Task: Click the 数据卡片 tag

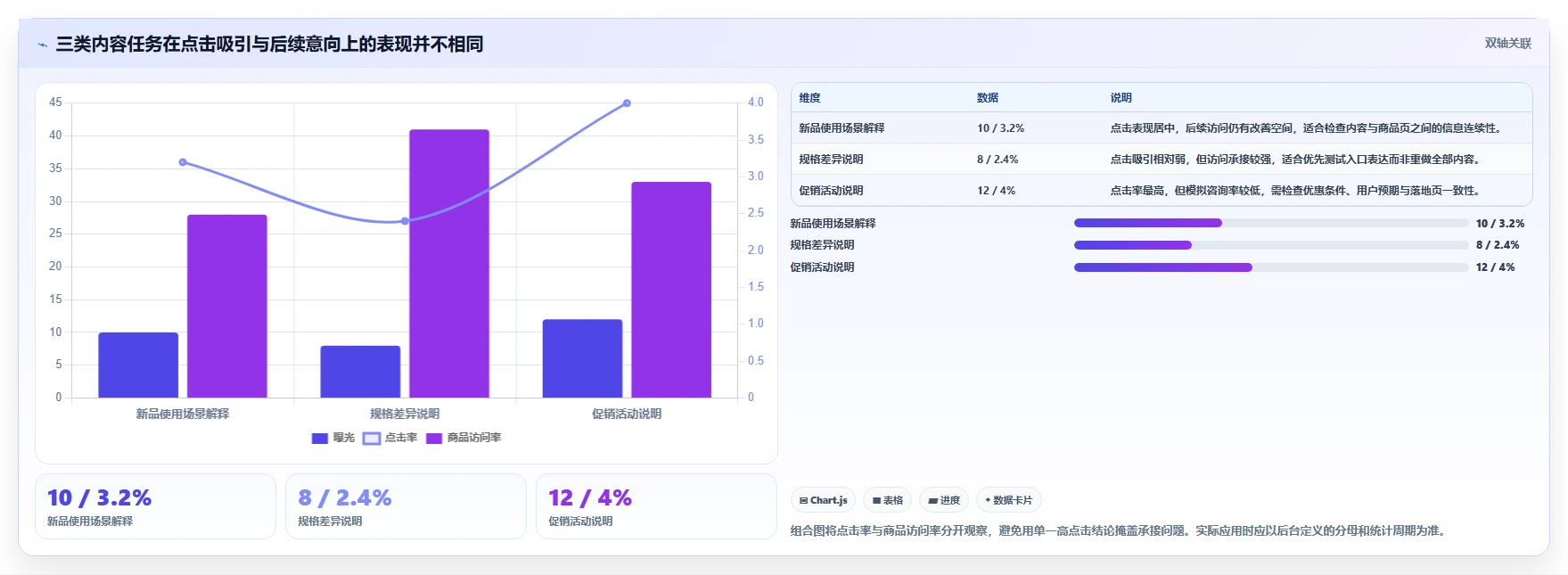Action: point(1008,500)
